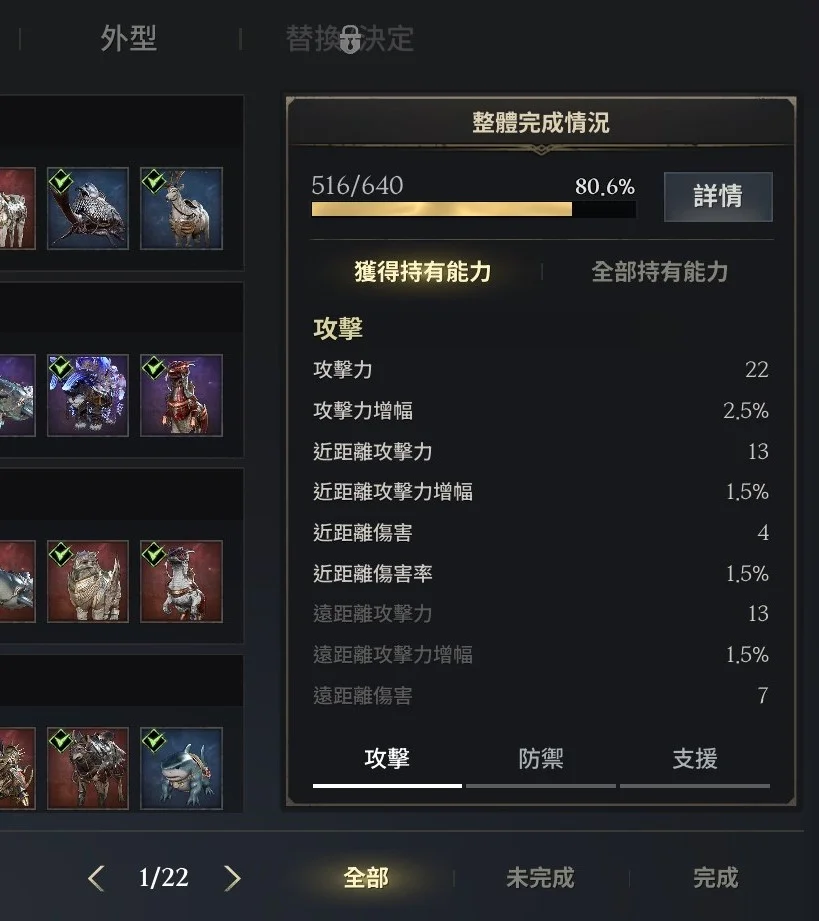819x921 pixels.
Task: Select the blue shark mount icon
Action: (182, 768)
